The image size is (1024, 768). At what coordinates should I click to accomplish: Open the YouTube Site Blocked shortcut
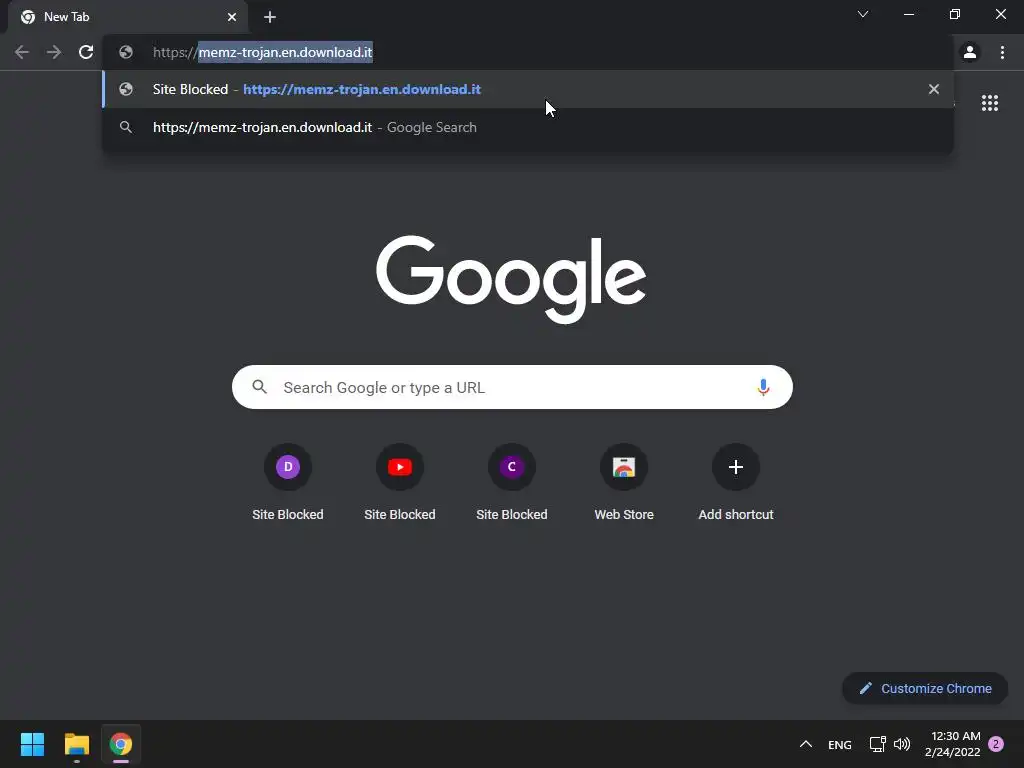[400, 483]
